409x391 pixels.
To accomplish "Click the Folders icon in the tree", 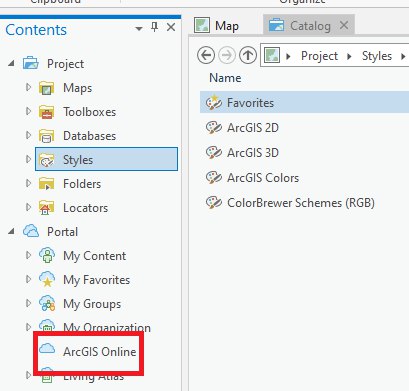I will pyautogui.click(x=46, y=184).
